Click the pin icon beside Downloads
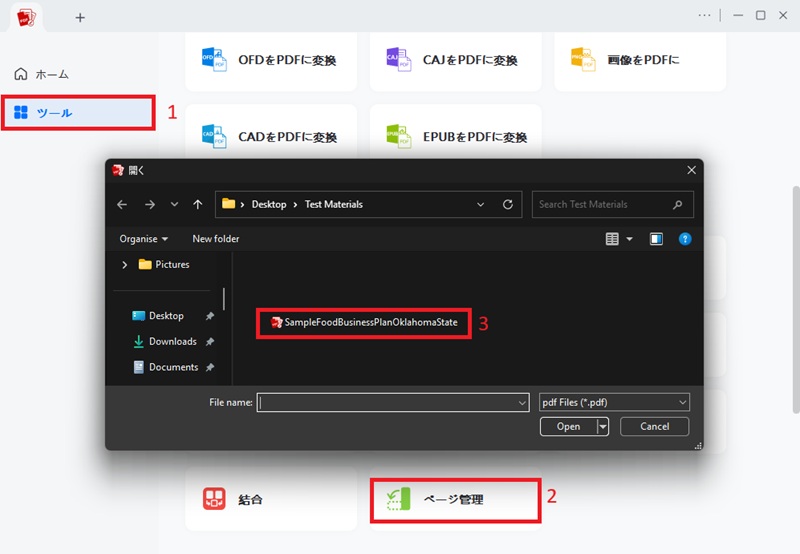The image size is (800, 554). tap(210, 342)
